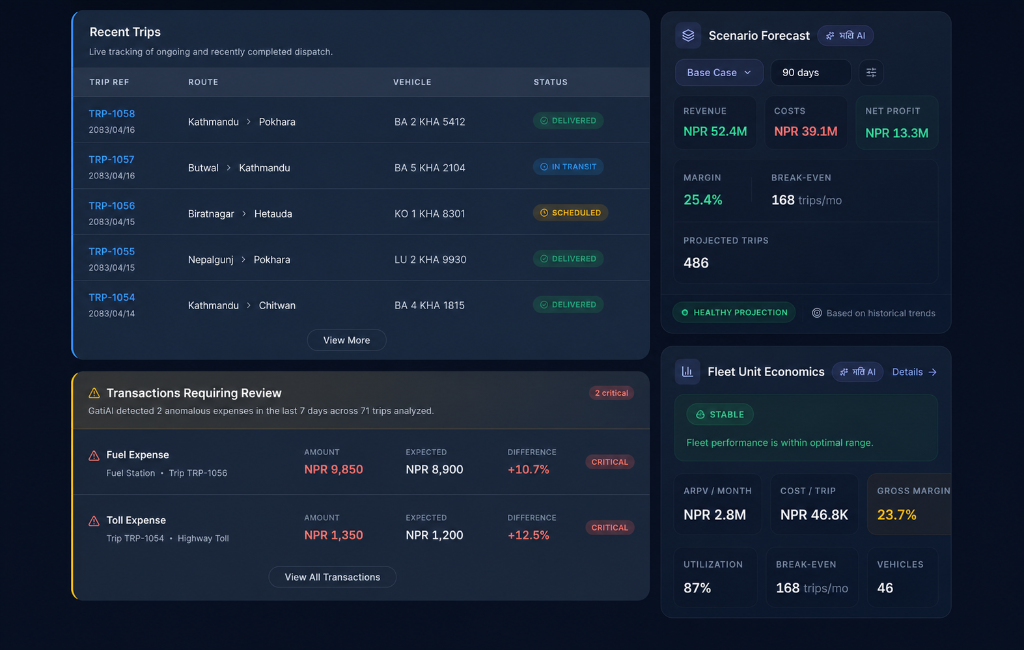
Task: Click the Costs NPR 39.1M card
Action: tap(806, 122)
